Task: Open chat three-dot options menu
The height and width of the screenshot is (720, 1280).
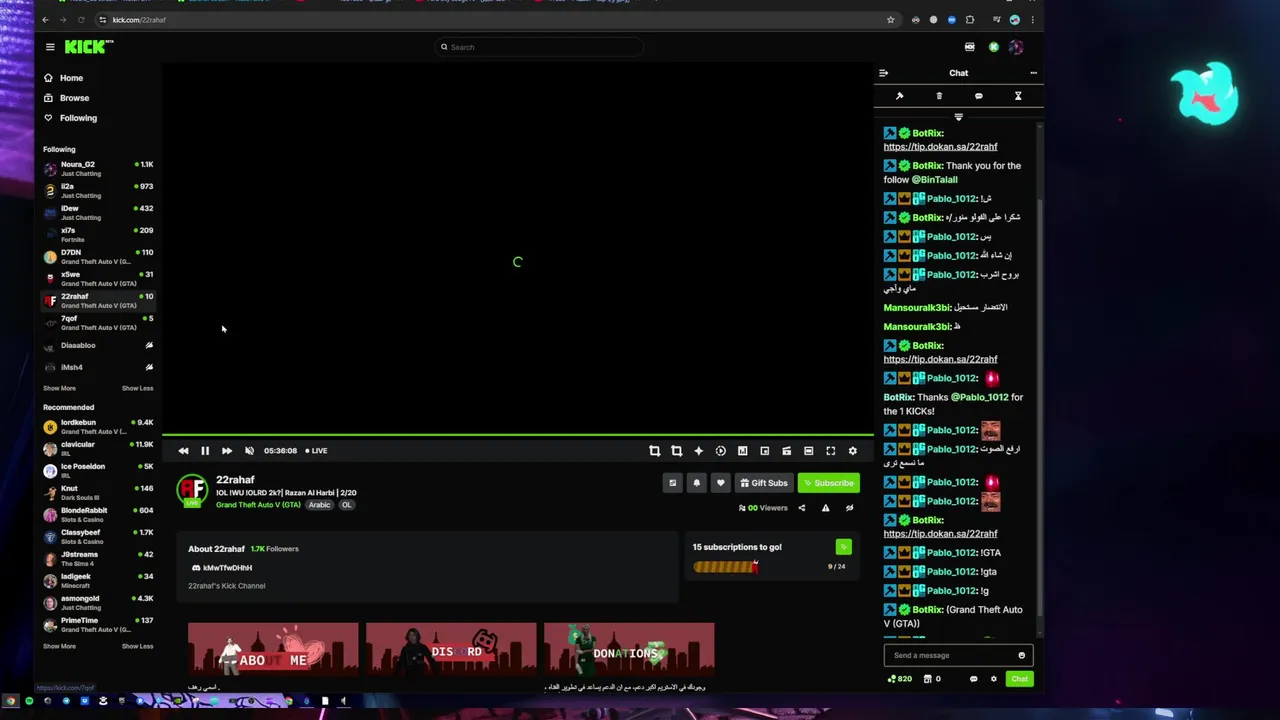Action: point(1033,73)
